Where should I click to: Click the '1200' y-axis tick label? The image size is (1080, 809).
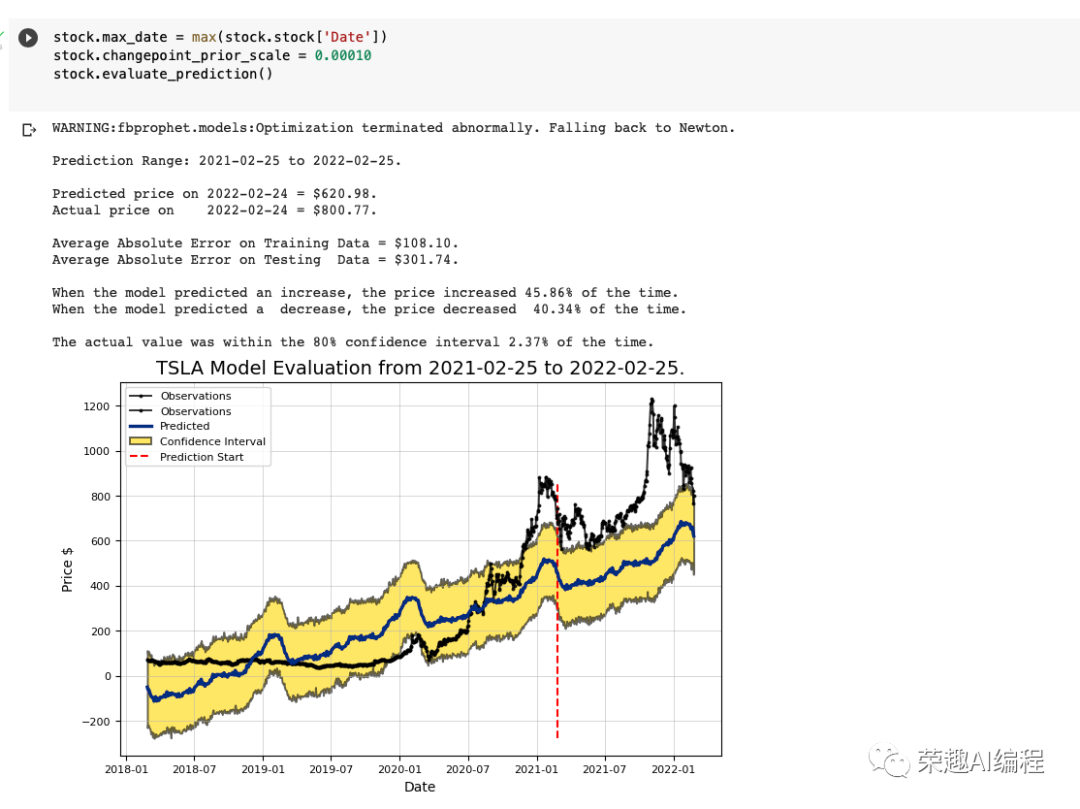point(96,406)
